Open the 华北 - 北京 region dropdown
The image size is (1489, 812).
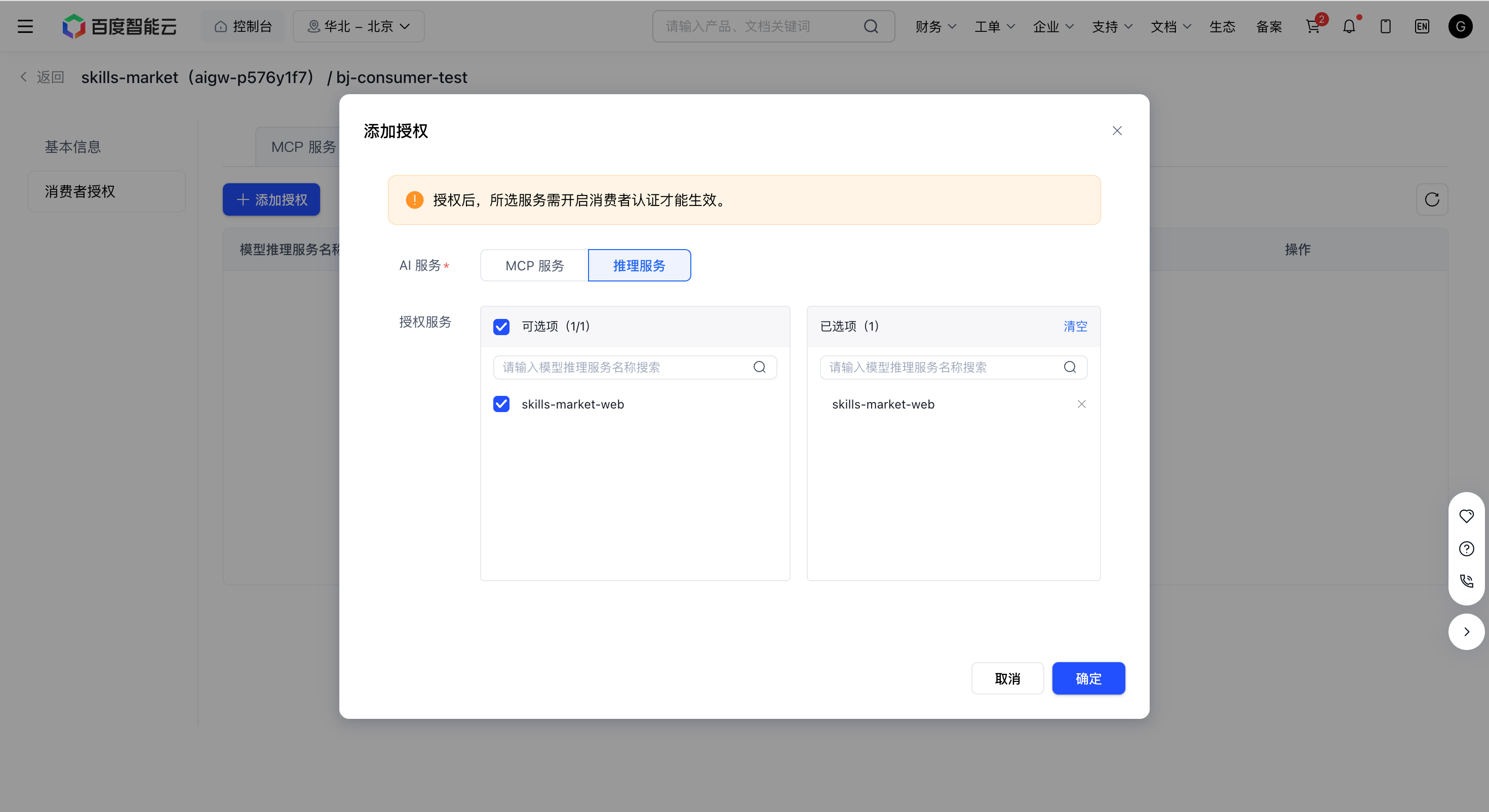coord(359,27)
